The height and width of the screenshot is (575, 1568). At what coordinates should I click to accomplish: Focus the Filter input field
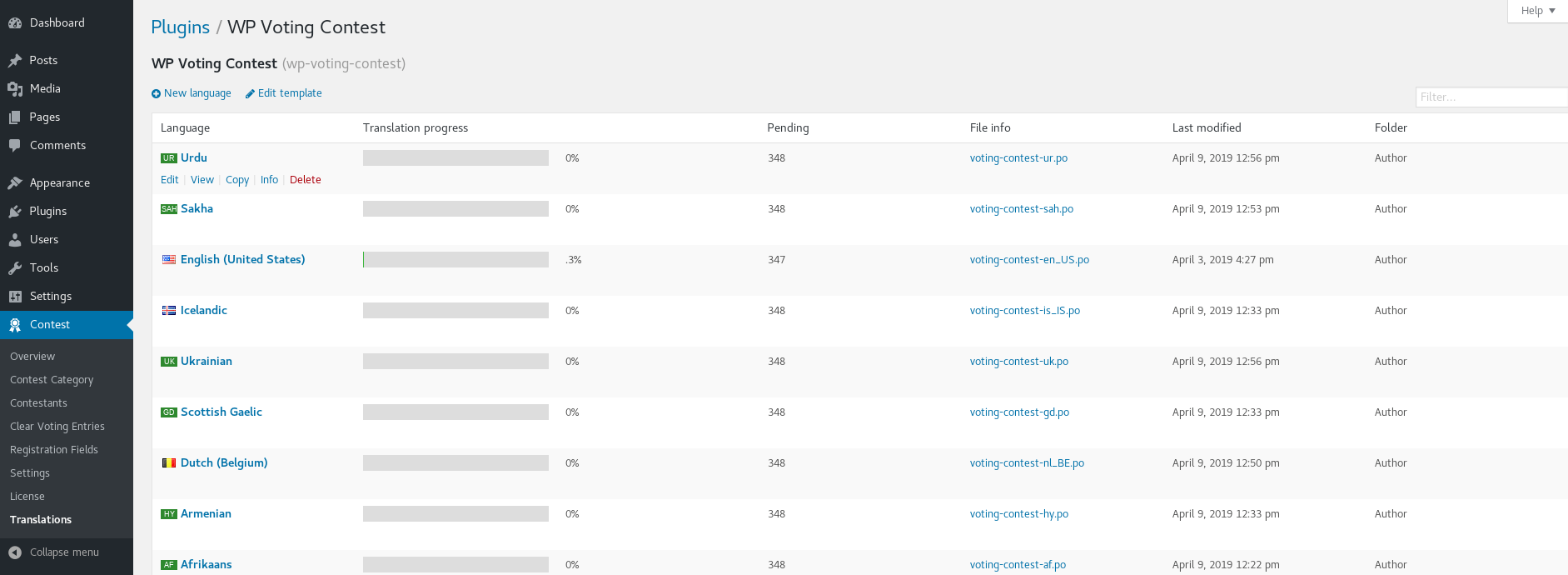coord(1491,97)
